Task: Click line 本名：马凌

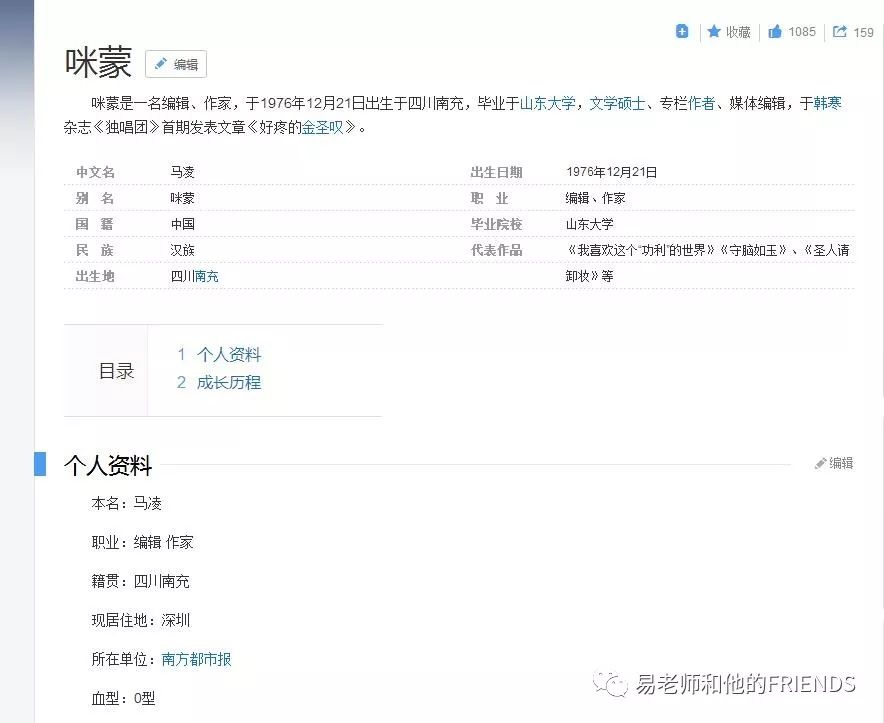Action: pyautogui.click(x=126, y=503)
